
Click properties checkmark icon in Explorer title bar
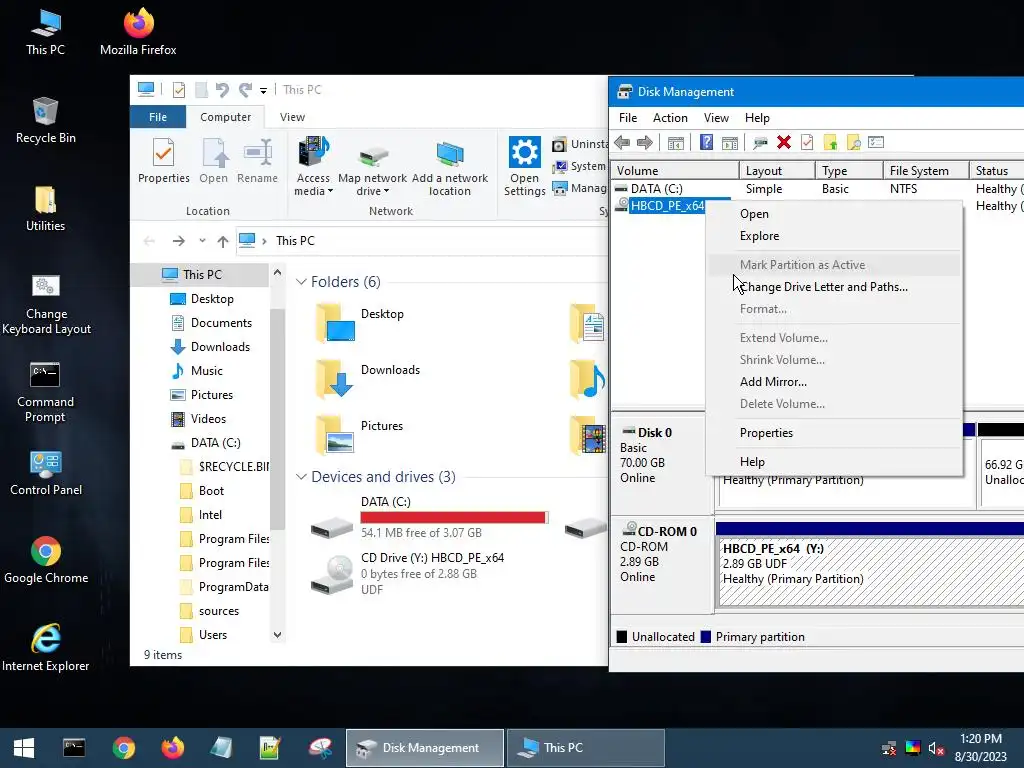tap(178, 89)
